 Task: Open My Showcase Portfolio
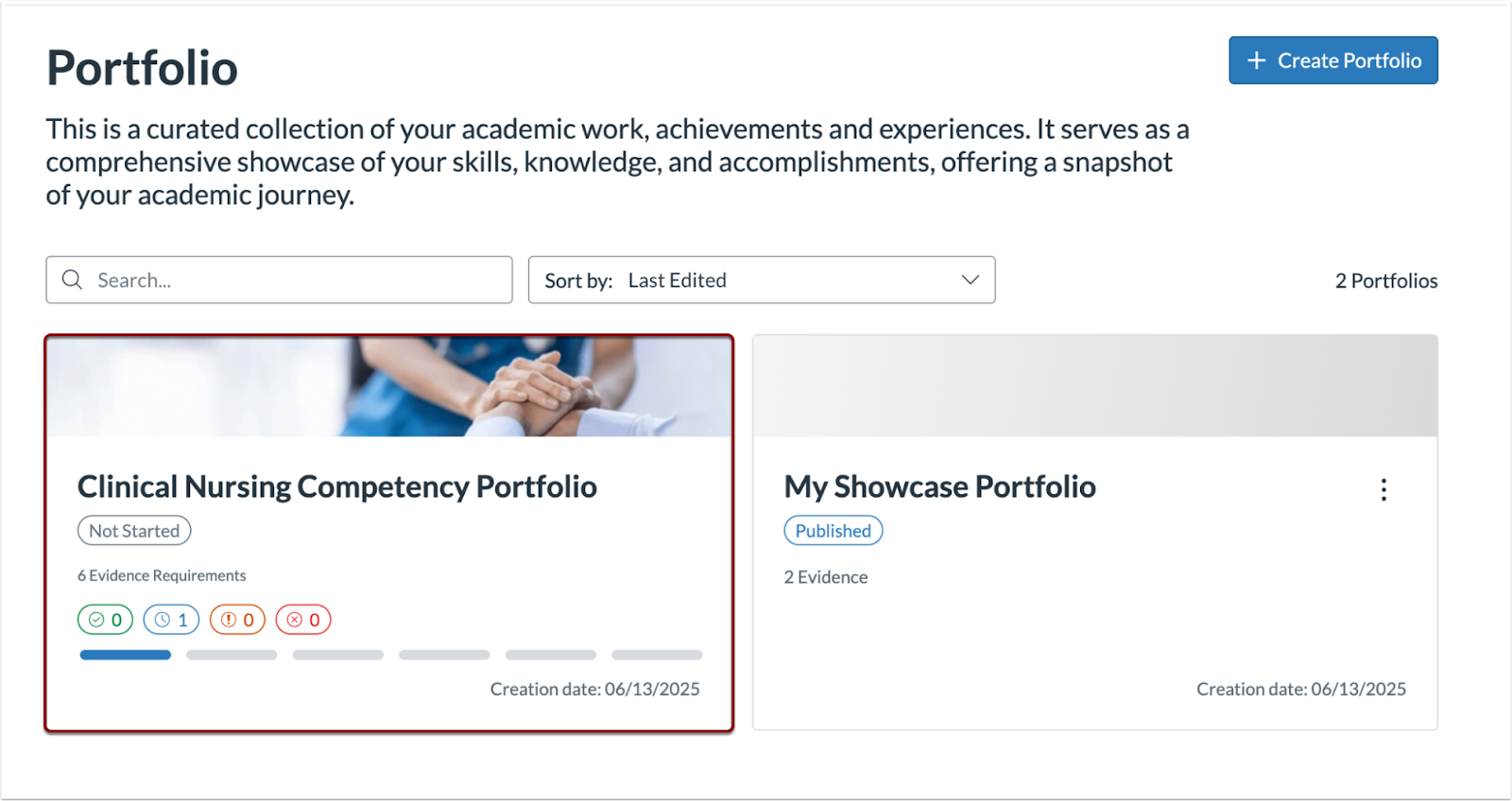939,486
